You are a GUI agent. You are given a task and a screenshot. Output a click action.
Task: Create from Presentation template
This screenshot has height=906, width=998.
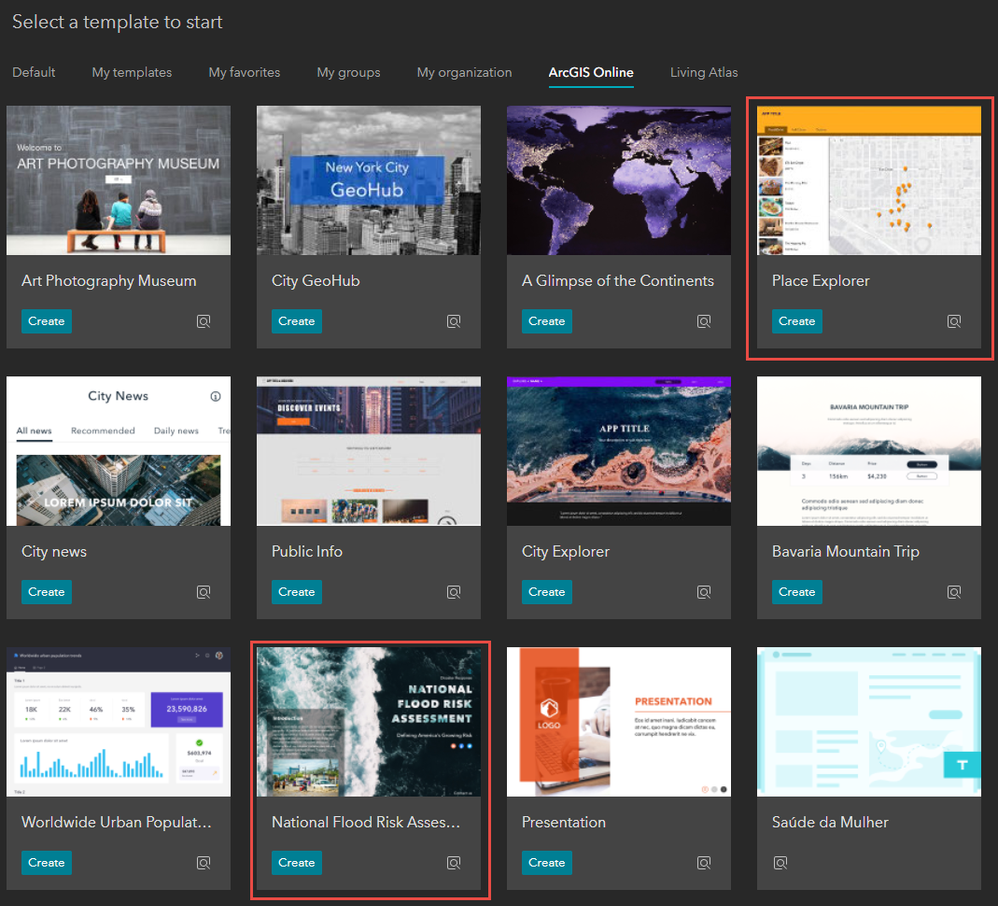point(547,863)
